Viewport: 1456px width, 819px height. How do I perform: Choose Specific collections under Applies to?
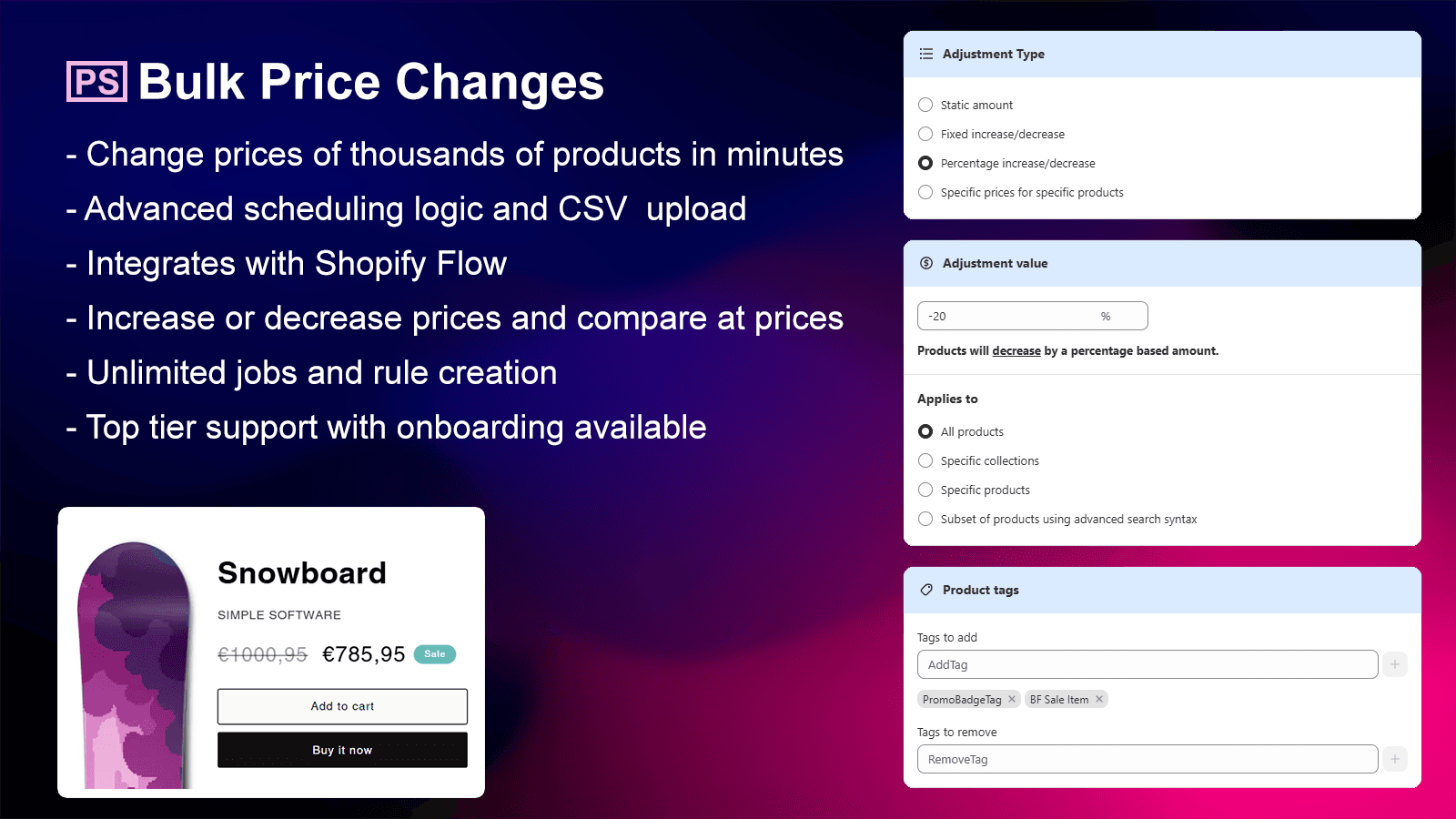tap(925, 460)
